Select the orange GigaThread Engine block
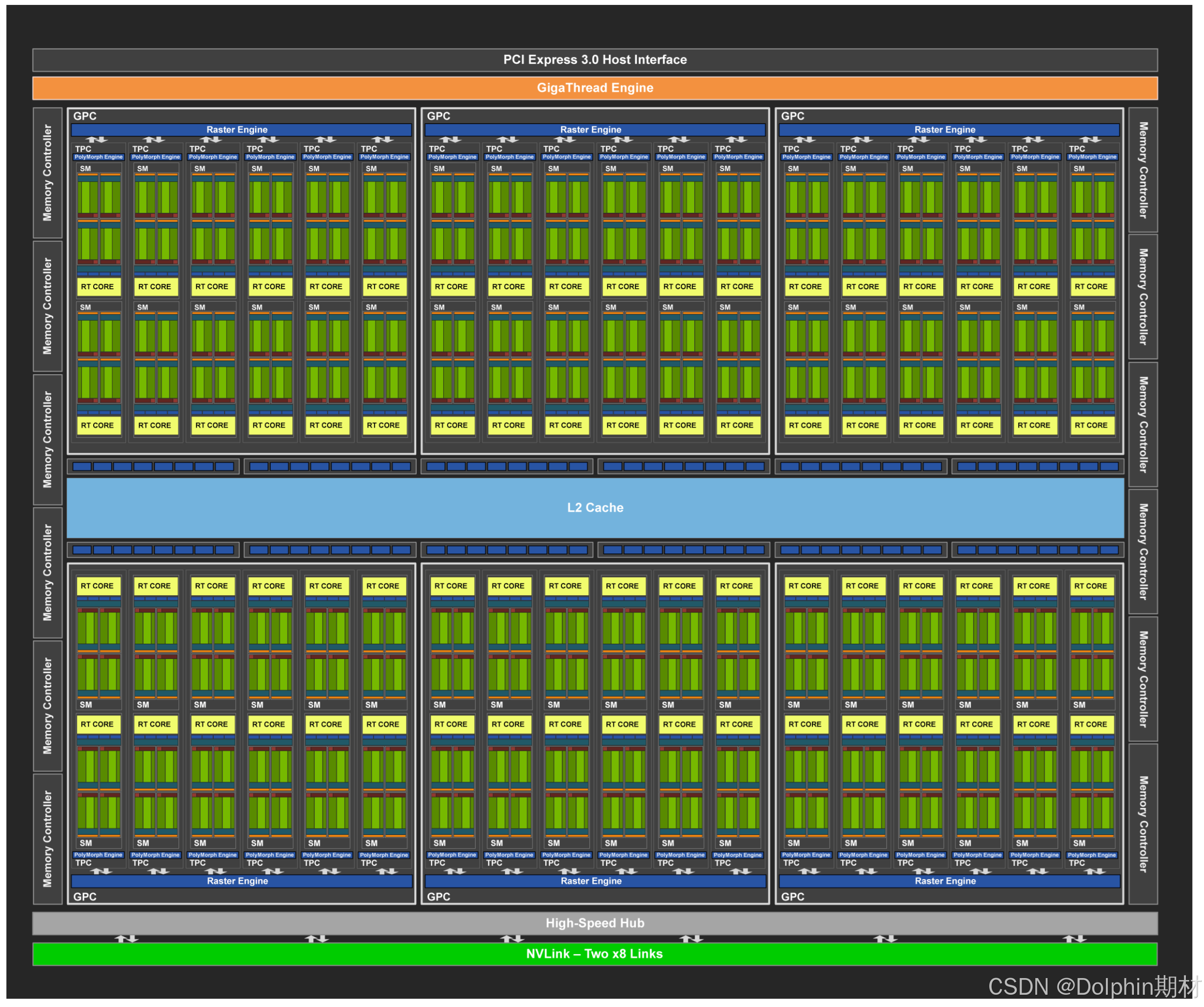The image size is (1204, 1007). click(595, 88)
